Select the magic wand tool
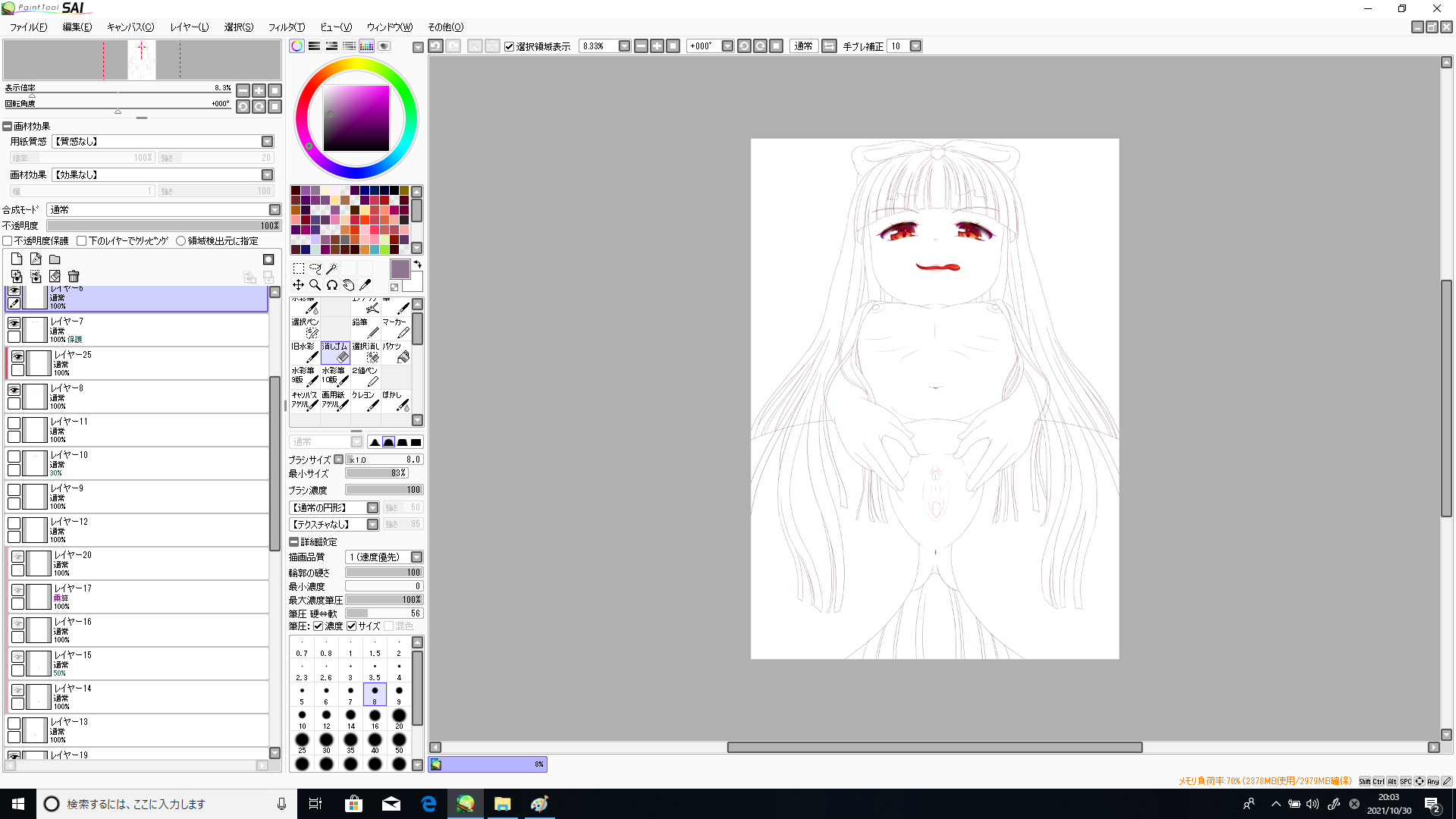The width and height of the screenshot is (1456, 819). [x=331, y=268]
